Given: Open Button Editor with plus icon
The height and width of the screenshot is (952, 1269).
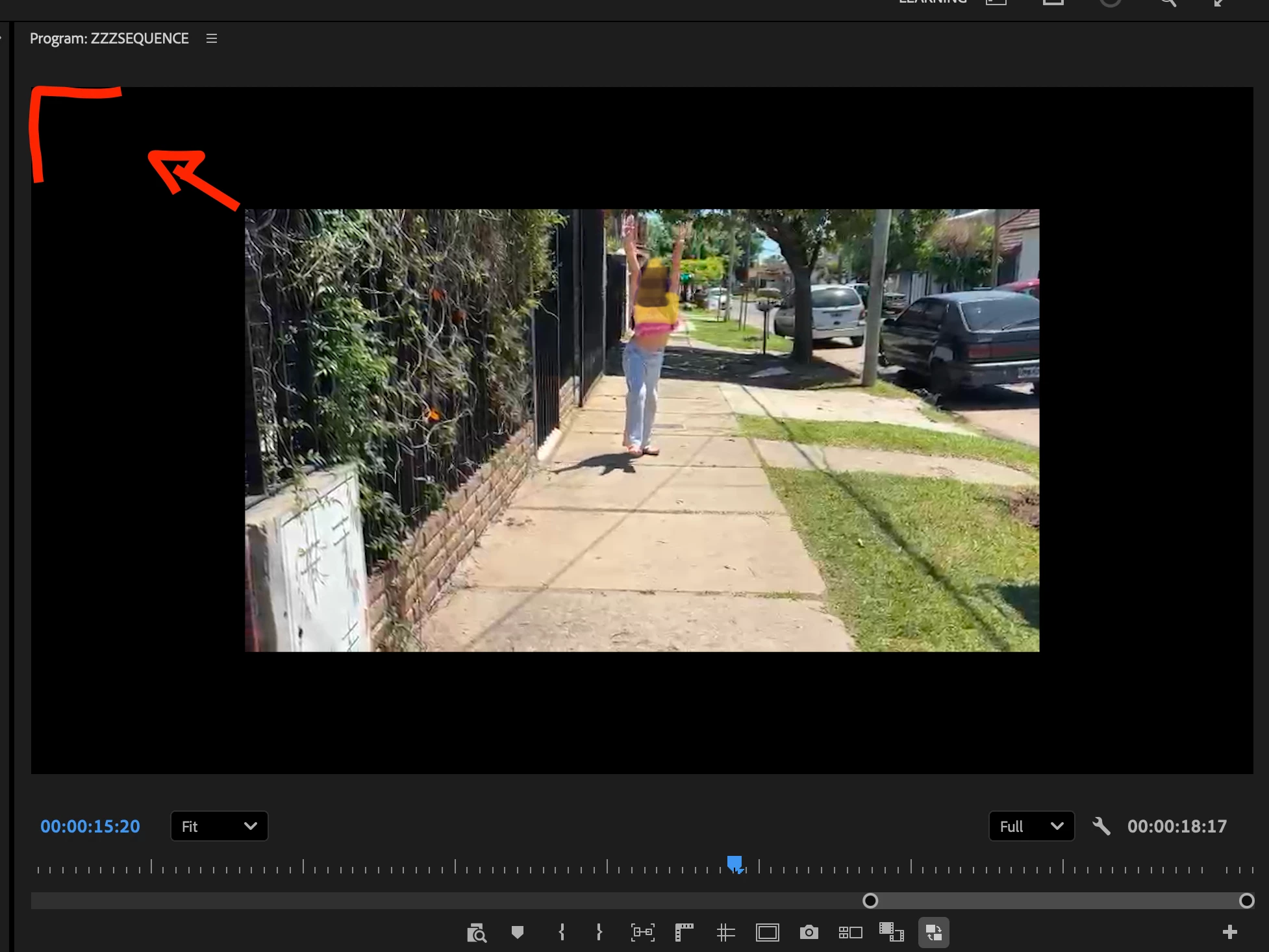Looking at the screenshot, I should pyautogui.click(x=1229, y=933).
